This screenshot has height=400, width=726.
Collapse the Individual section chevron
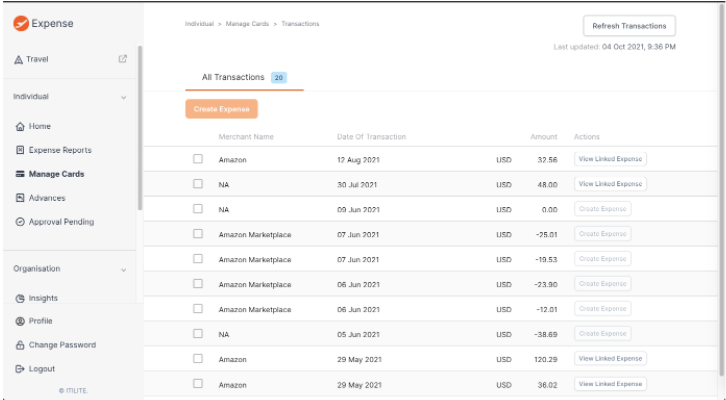click(123, 98)
